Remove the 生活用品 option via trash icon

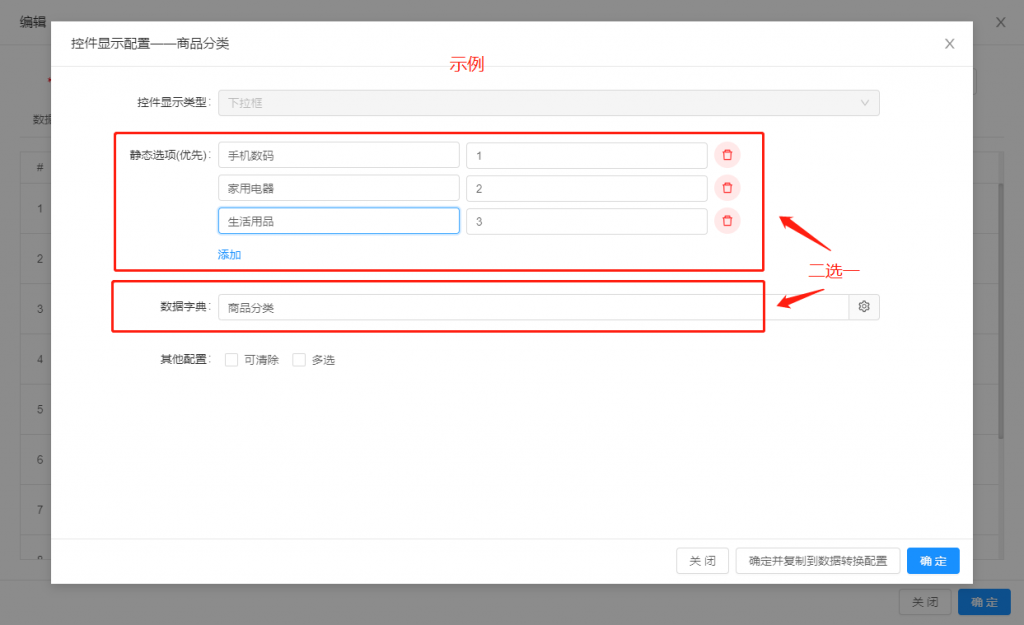(727, 221)
